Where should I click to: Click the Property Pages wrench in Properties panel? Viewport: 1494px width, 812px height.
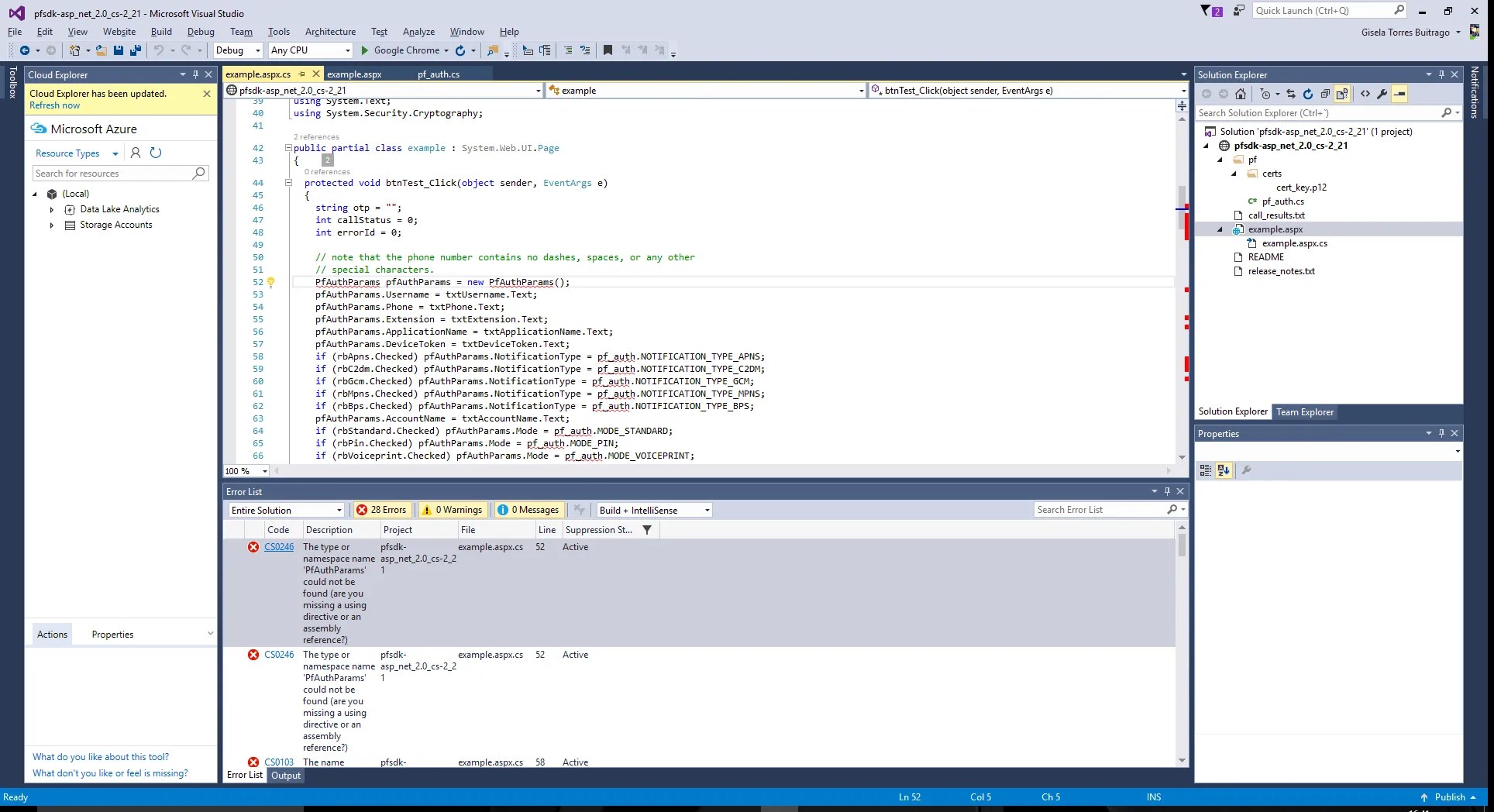pos(1246,470)
